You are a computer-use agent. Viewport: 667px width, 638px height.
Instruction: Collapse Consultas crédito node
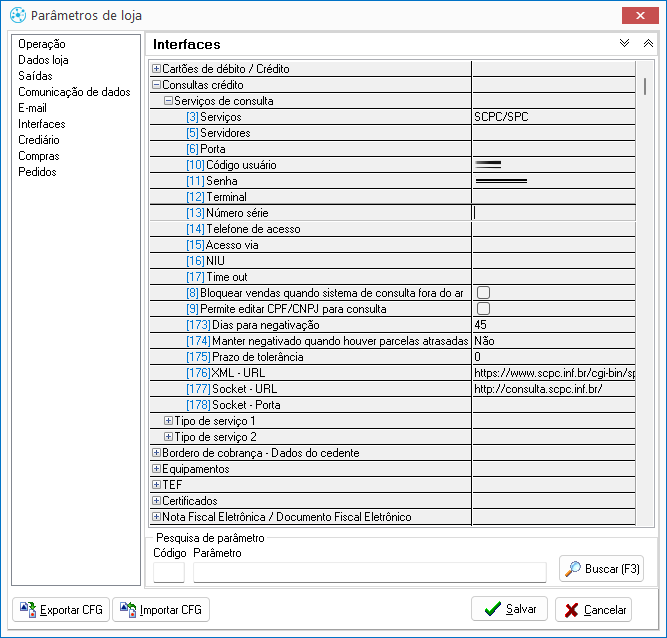(x=156, y=85)
